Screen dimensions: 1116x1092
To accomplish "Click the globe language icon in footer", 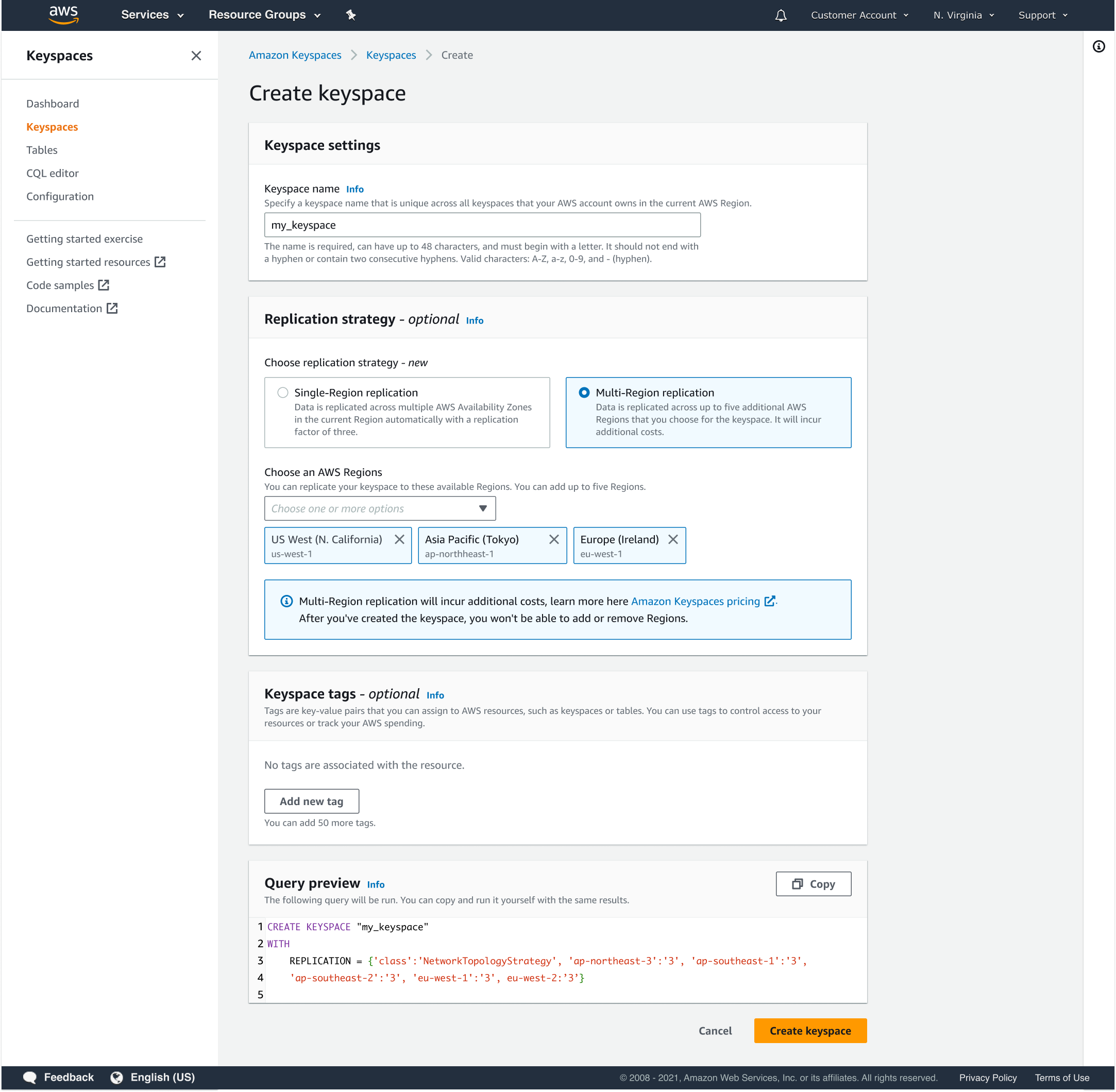I will coord(116,1078).
